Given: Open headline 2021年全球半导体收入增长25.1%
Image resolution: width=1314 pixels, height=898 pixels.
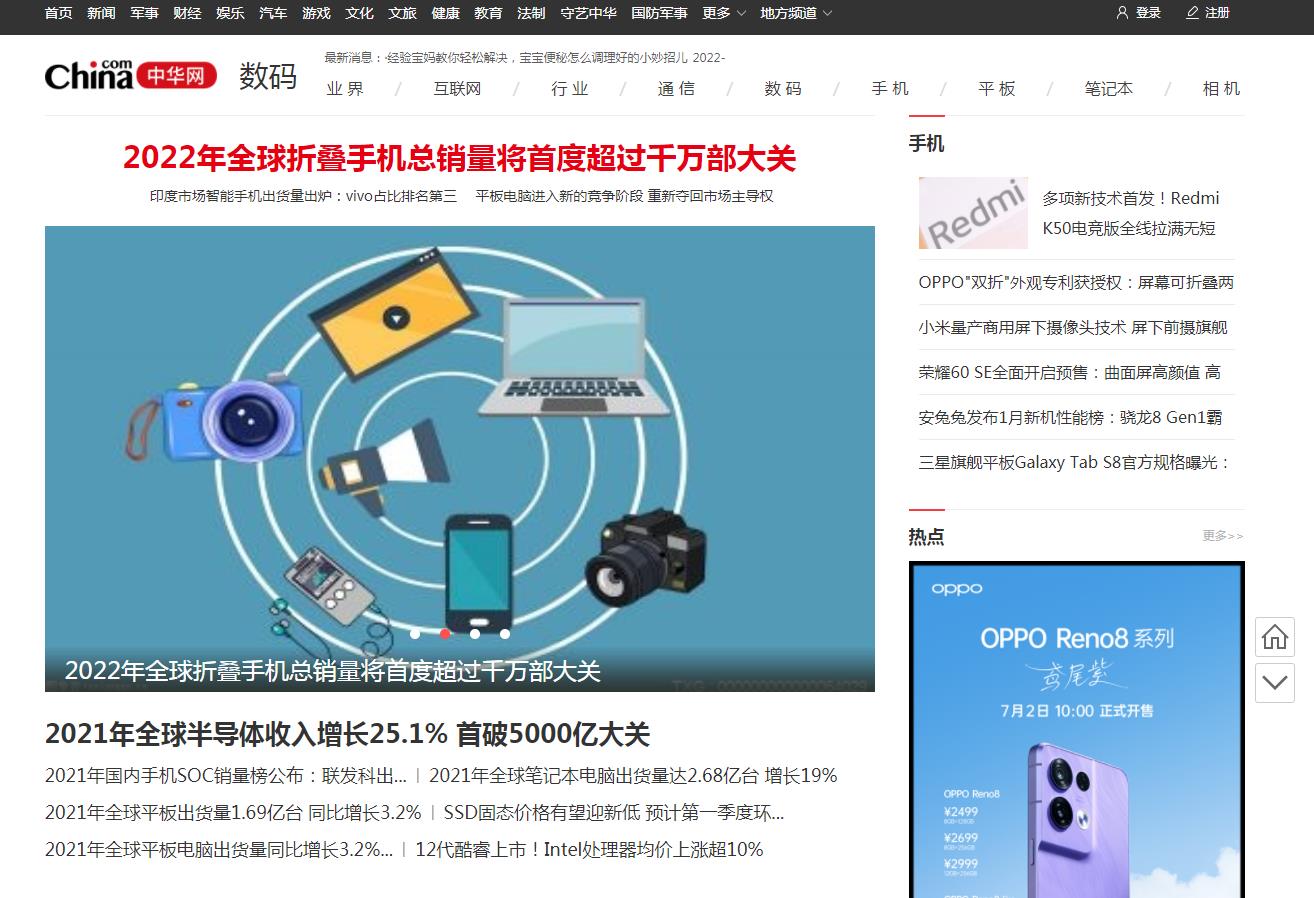Looking at the screenshot, I should click(x=347, y=734).
